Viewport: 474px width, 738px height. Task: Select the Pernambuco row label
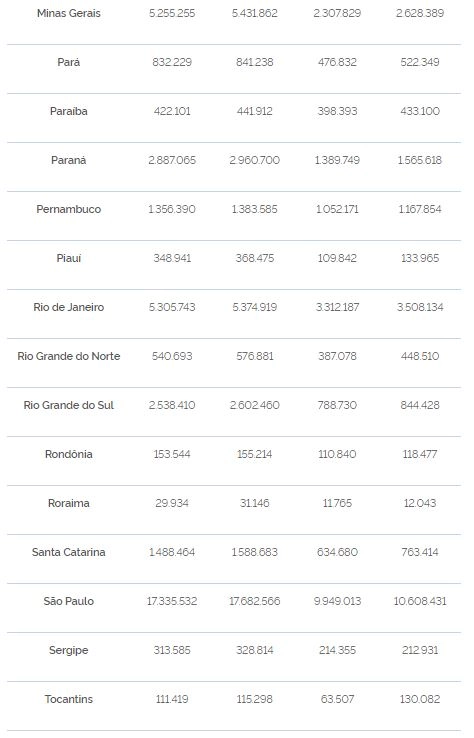click(69, 209)
